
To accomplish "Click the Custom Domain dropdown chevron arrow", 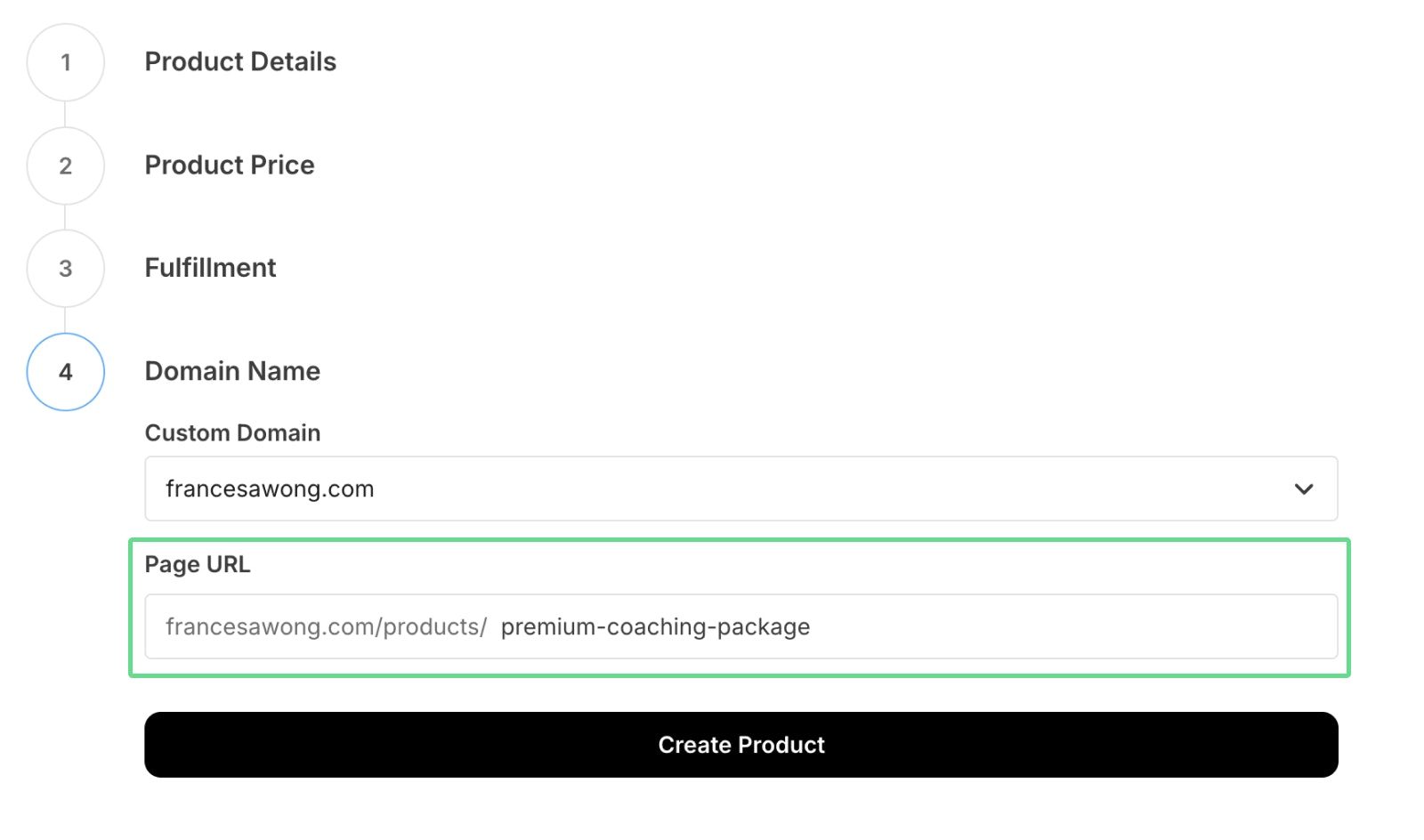I will pos(1304,489).
